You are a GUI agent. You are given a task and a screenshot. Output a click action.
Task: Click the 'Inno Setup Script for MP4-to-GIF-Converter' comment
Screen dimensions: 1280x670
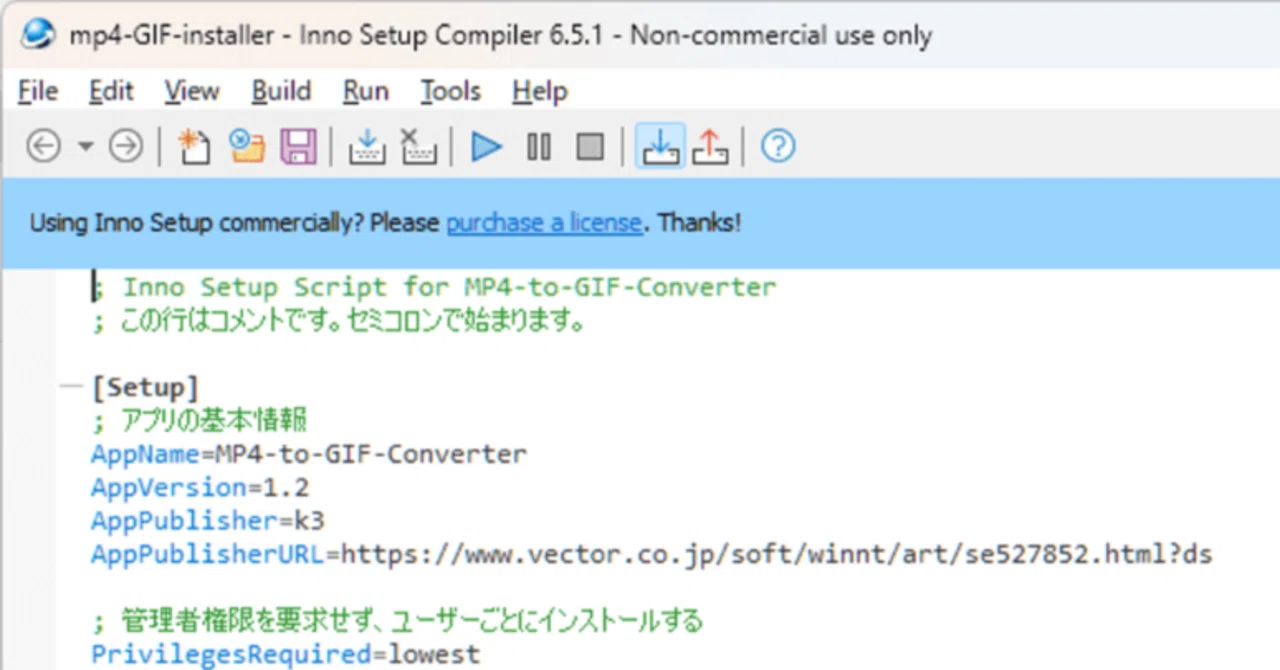pos(434,287)
